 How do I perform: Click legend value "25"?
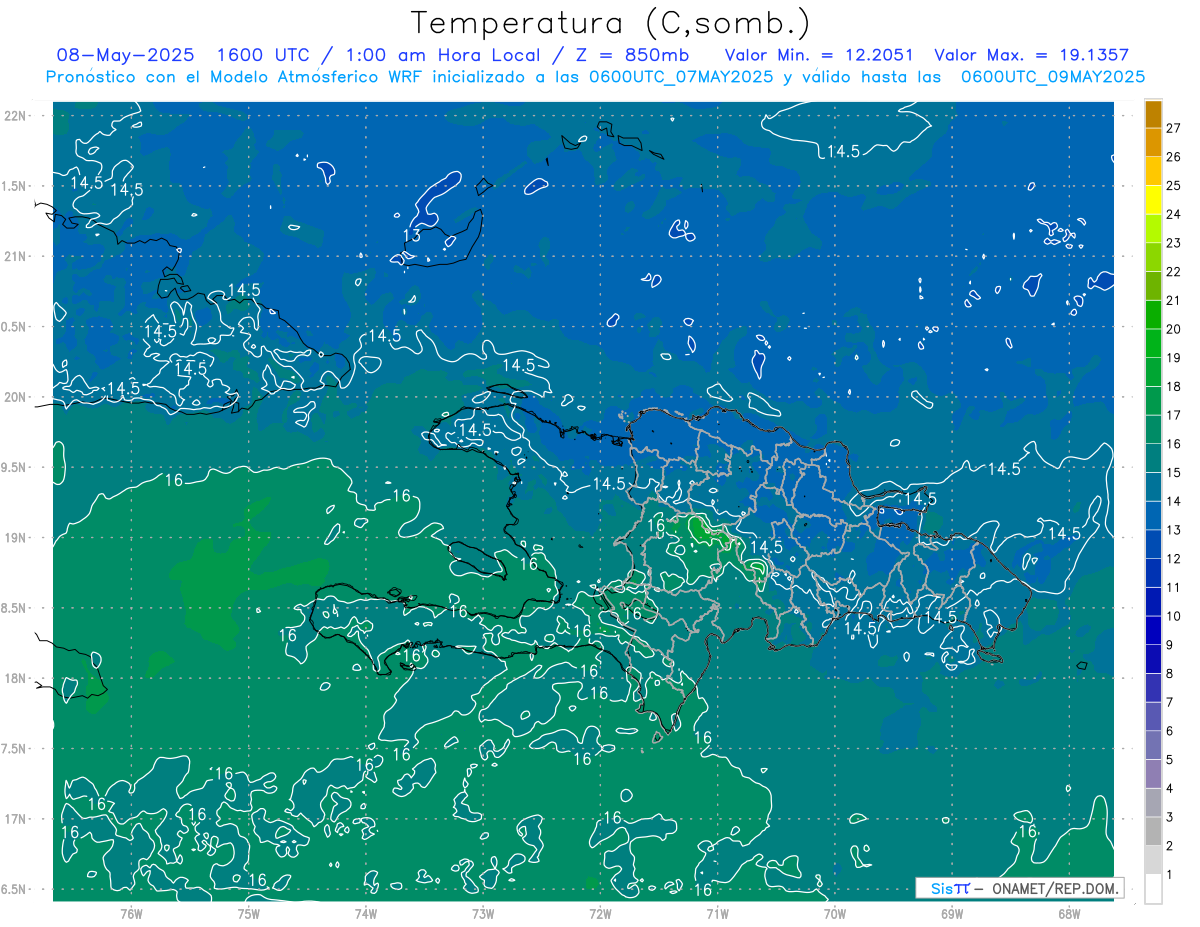click(x=1174, y=185)
